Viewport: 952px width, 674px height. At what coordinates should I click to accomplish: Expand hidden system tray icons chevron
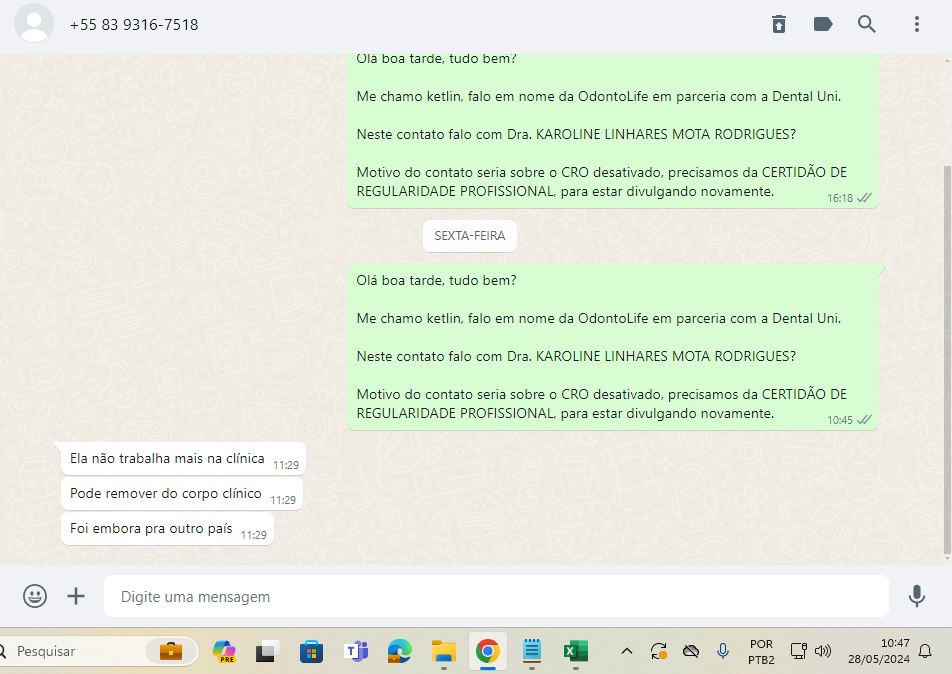[627, 652]
